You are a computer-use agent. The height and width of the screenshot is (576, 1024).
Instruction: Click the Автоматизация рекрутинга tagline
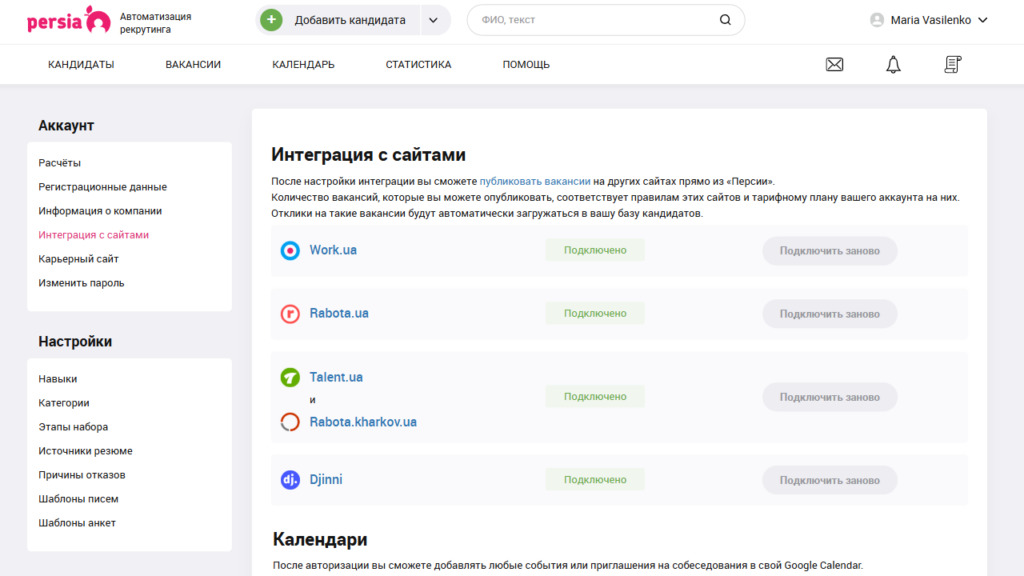click(x=155, y=23)
